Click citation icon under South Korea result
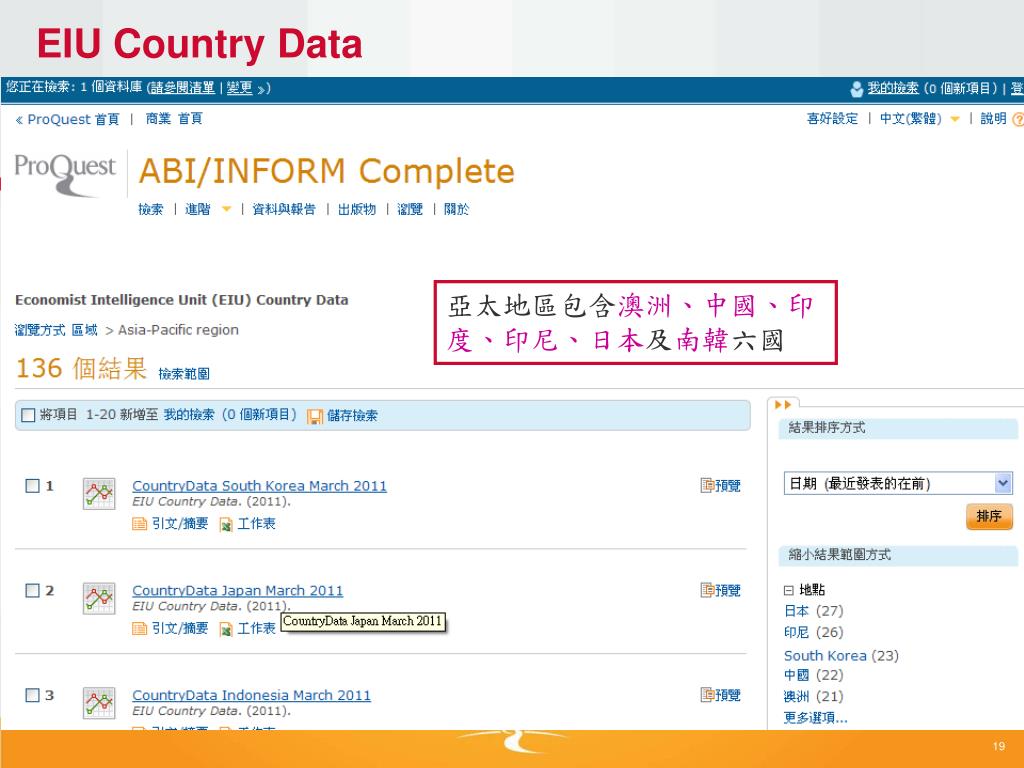The width and height of the screenshot is (1024, 768). (139, 524)
